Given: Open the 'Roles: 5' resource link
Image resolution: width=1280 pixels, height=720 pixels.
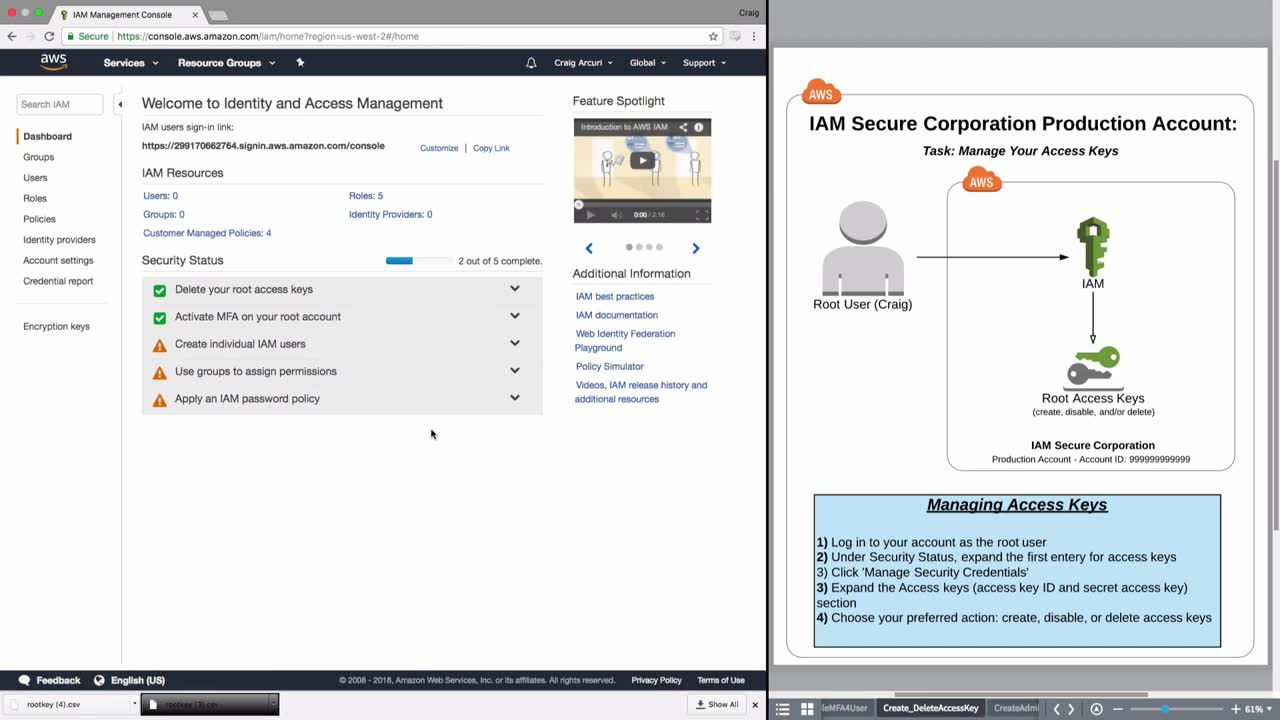Looking at the screenshot, I should [x=366, y=196].
